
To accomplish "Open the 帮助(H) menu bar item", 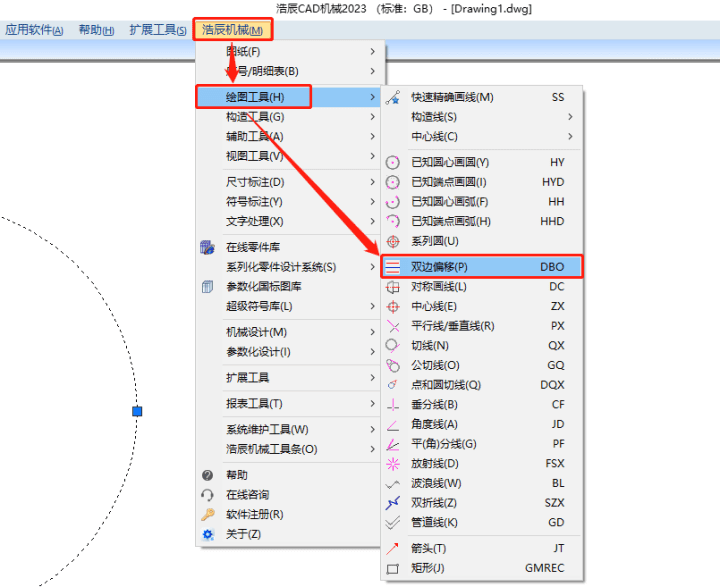I will click(96, 30).
